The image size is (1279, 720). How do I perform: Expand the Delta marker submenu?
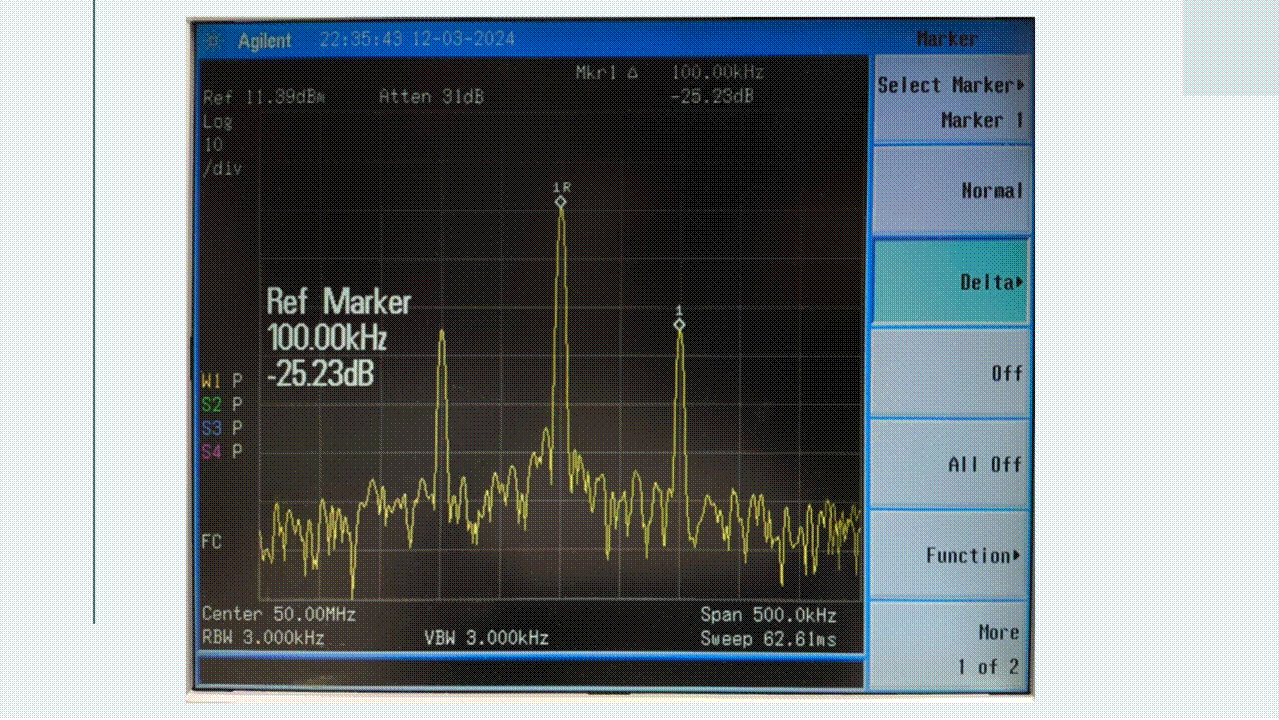point(950,282)
